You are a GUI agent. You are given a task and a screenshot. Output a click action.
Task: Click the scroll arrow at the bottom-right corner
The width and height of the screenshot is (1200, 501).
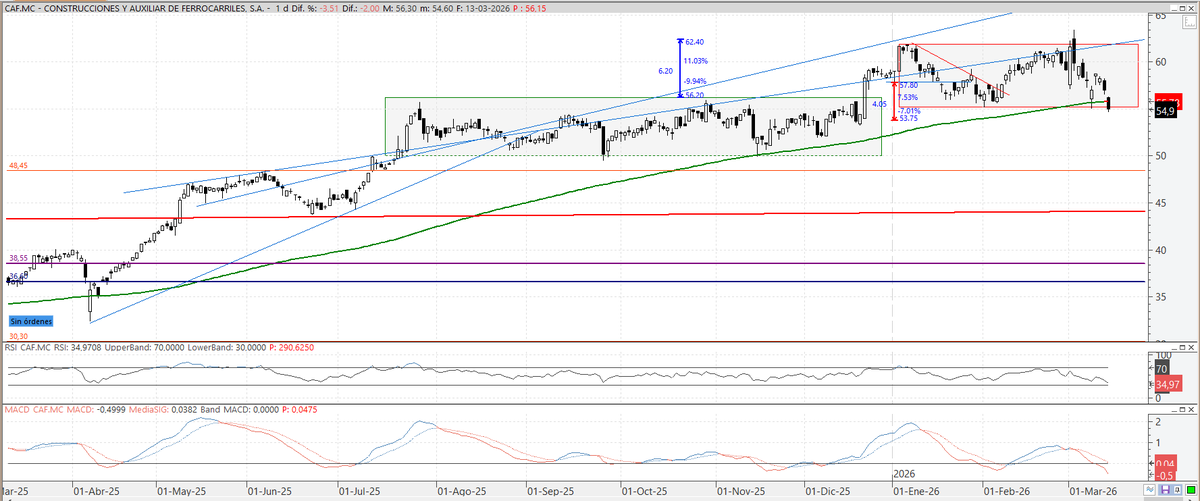pyautogui.click(x=1189, y=498)
